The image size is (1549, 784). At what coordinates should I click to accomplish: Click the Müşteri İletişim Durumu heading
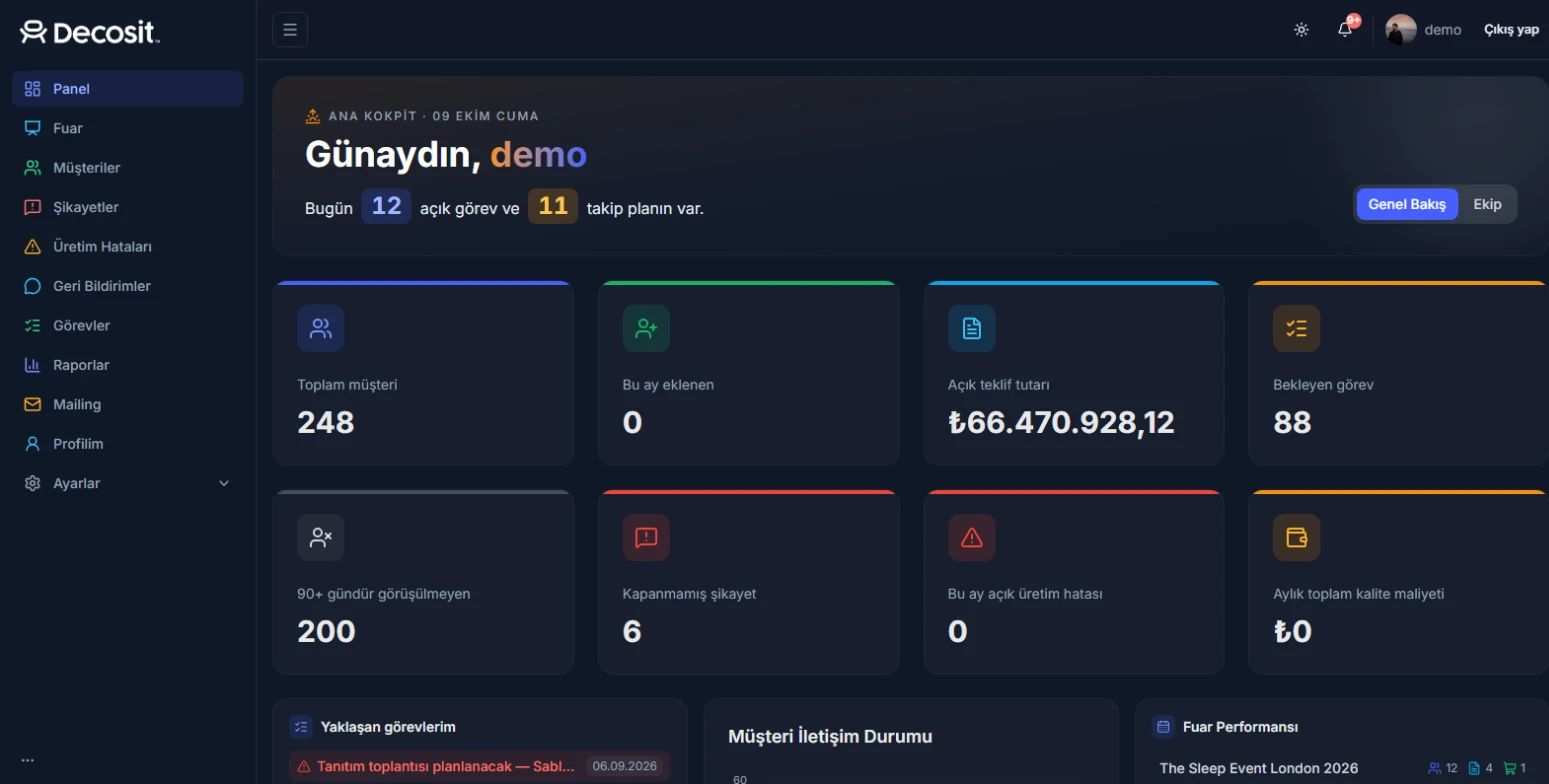point(830,737)
